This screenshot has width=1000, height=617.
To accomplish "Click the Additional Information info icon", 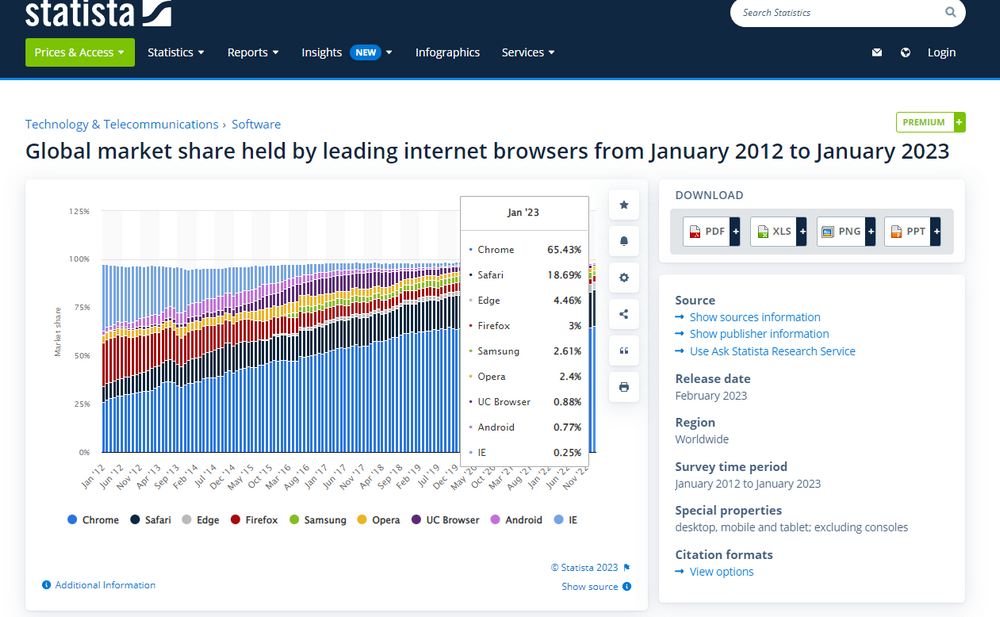I will point(47,585).
